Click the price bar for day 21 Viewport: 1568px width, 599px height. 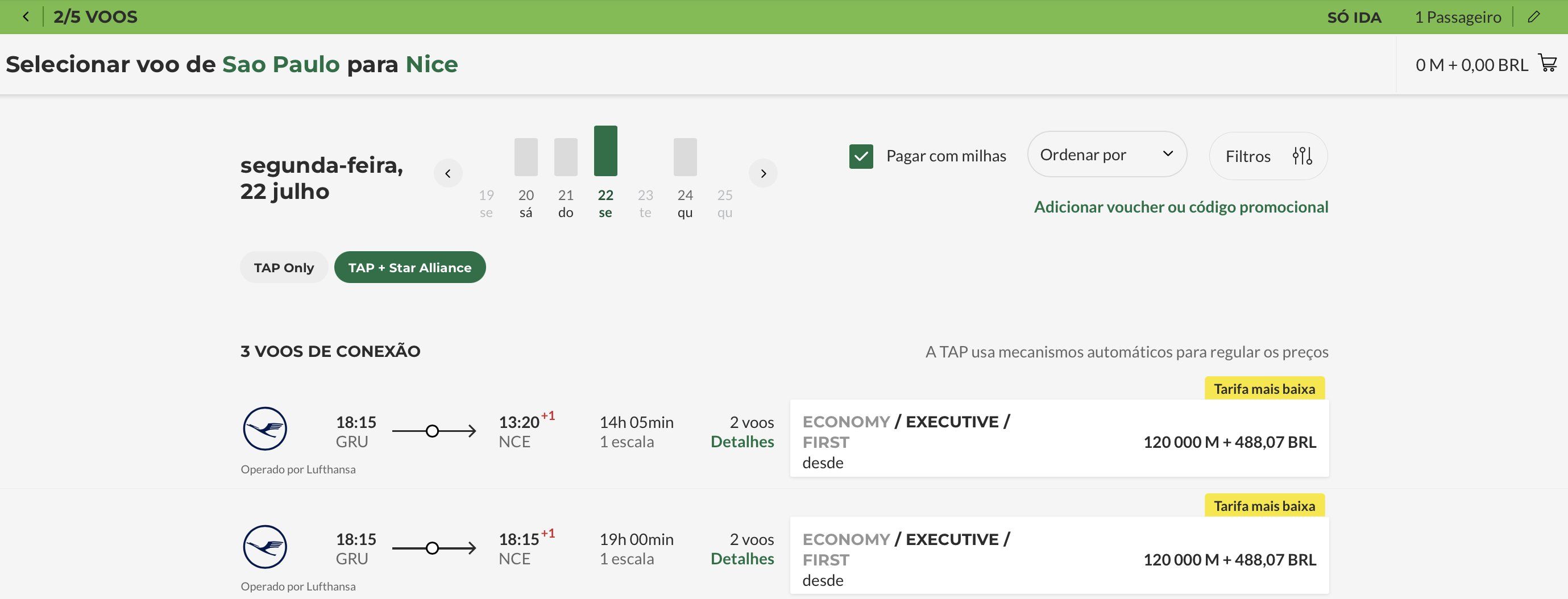[566, 157]
